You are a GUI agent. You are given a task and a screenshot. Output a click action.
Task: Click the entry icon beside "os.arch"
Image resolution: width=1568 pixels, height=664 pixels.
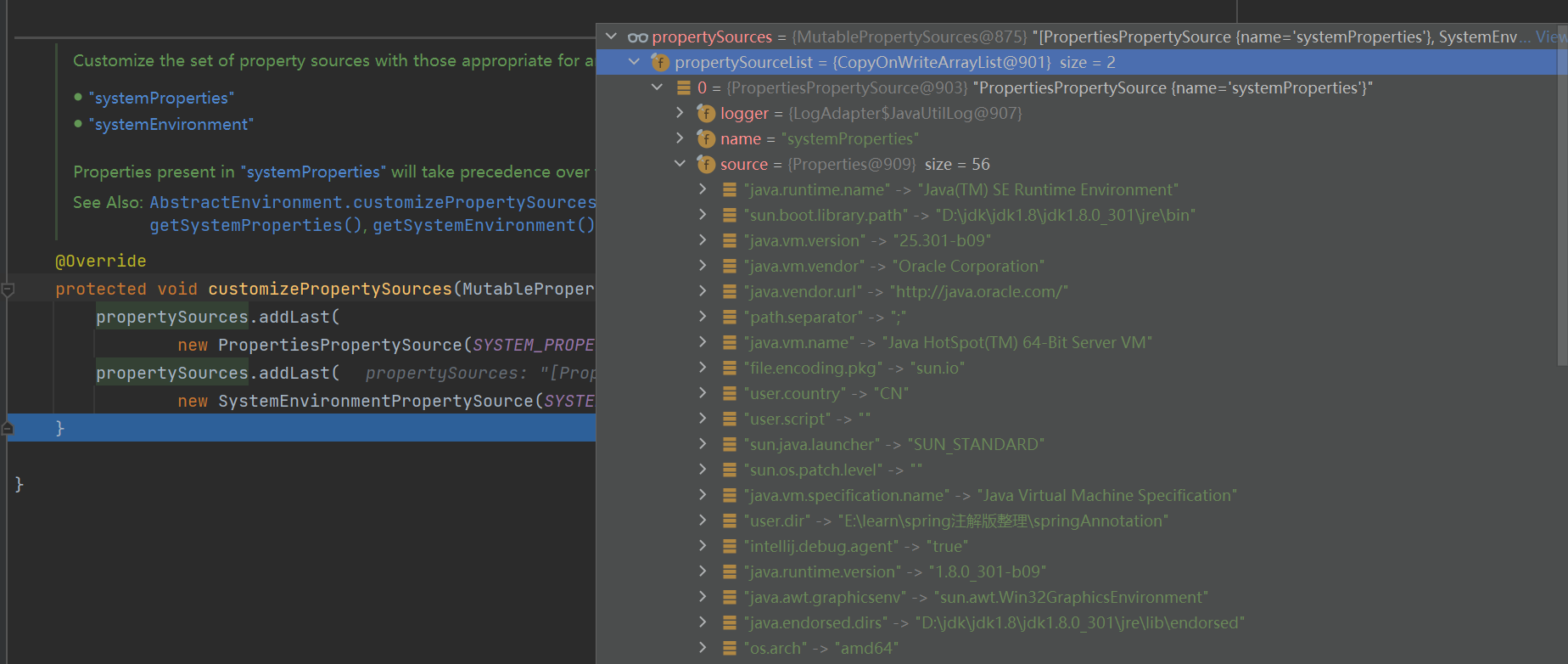(729, 649)
